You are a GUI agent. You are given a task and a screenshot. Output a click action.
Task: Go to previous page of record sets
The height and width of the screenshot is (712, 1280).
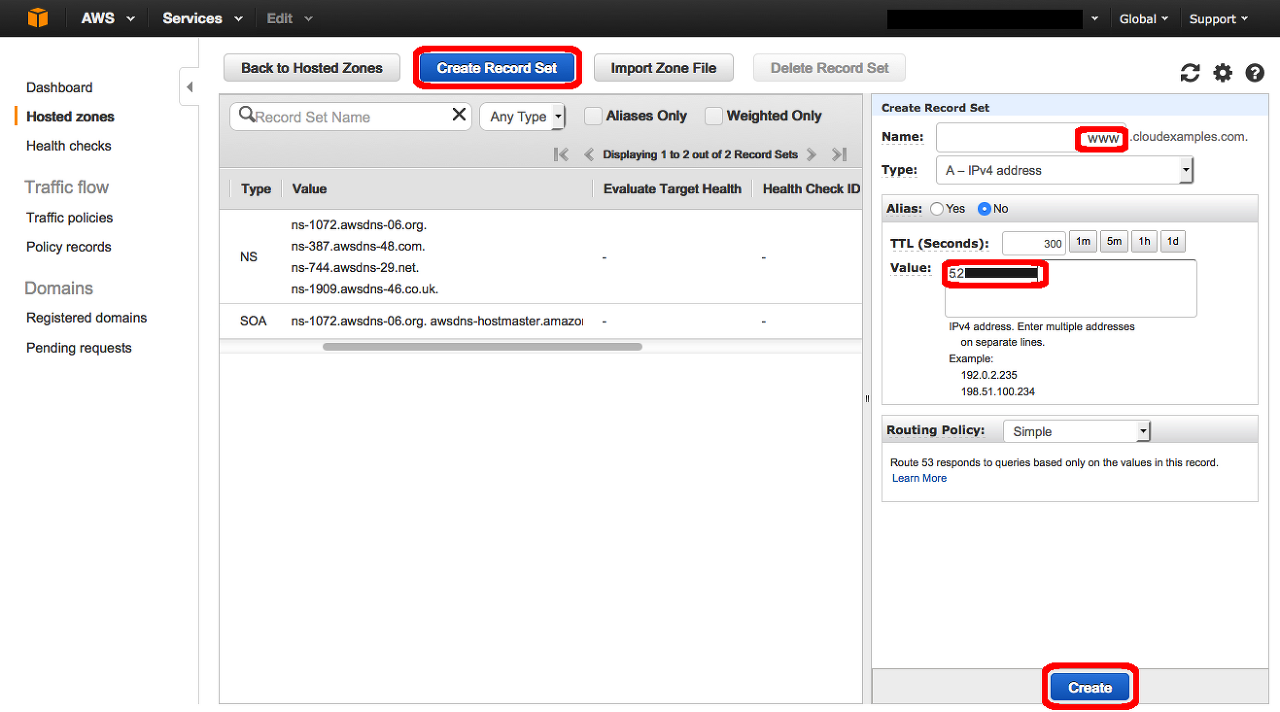click(x=589, y=154)
